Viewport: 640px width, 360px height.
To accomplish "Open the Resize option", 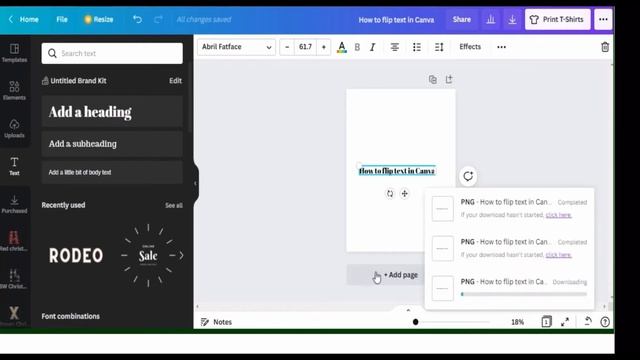I will click(x=98, y=19).
